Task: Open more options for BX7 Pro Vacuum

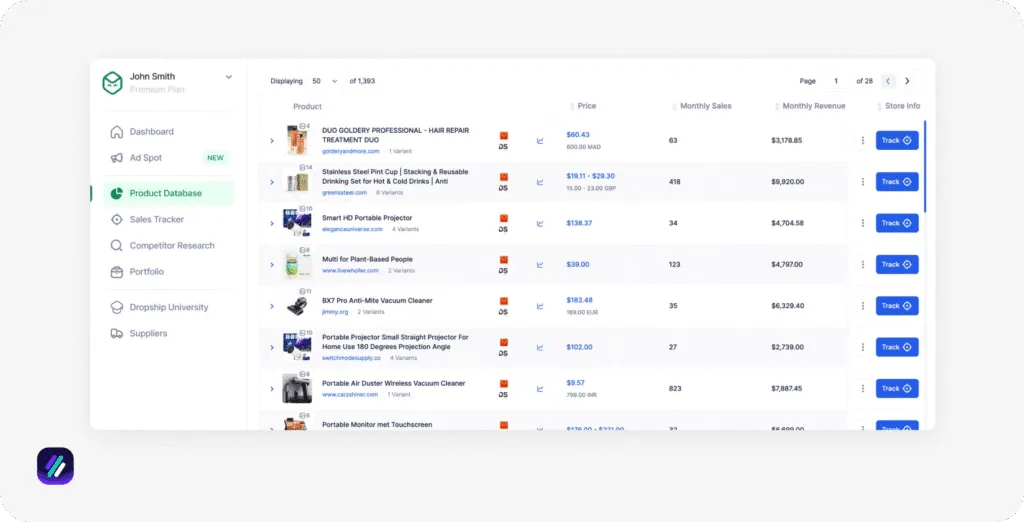Action: pos(863,306)
